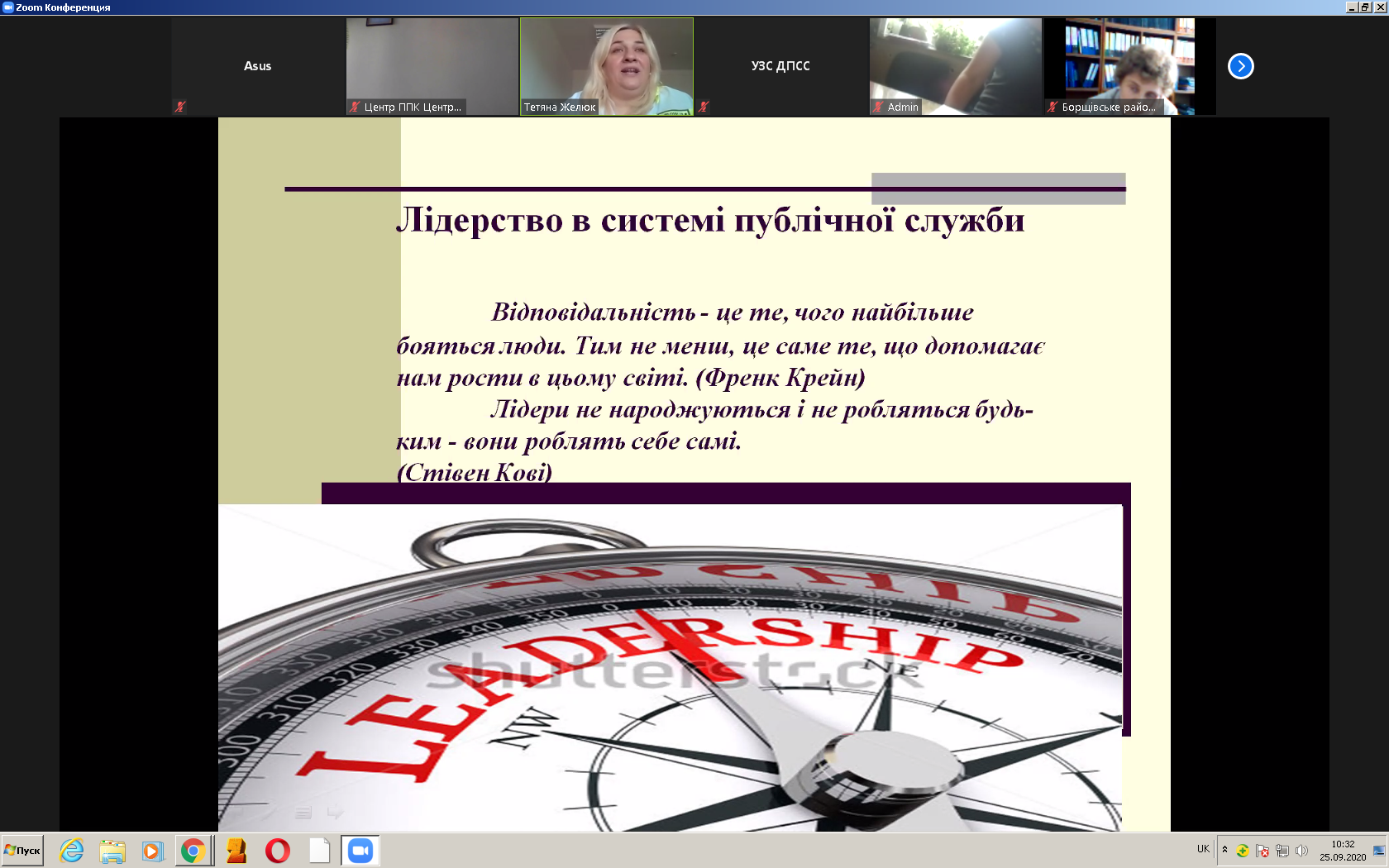Select Борщівське райо... participant video
Screen dimensions: 1389x868
(1129, 66)
